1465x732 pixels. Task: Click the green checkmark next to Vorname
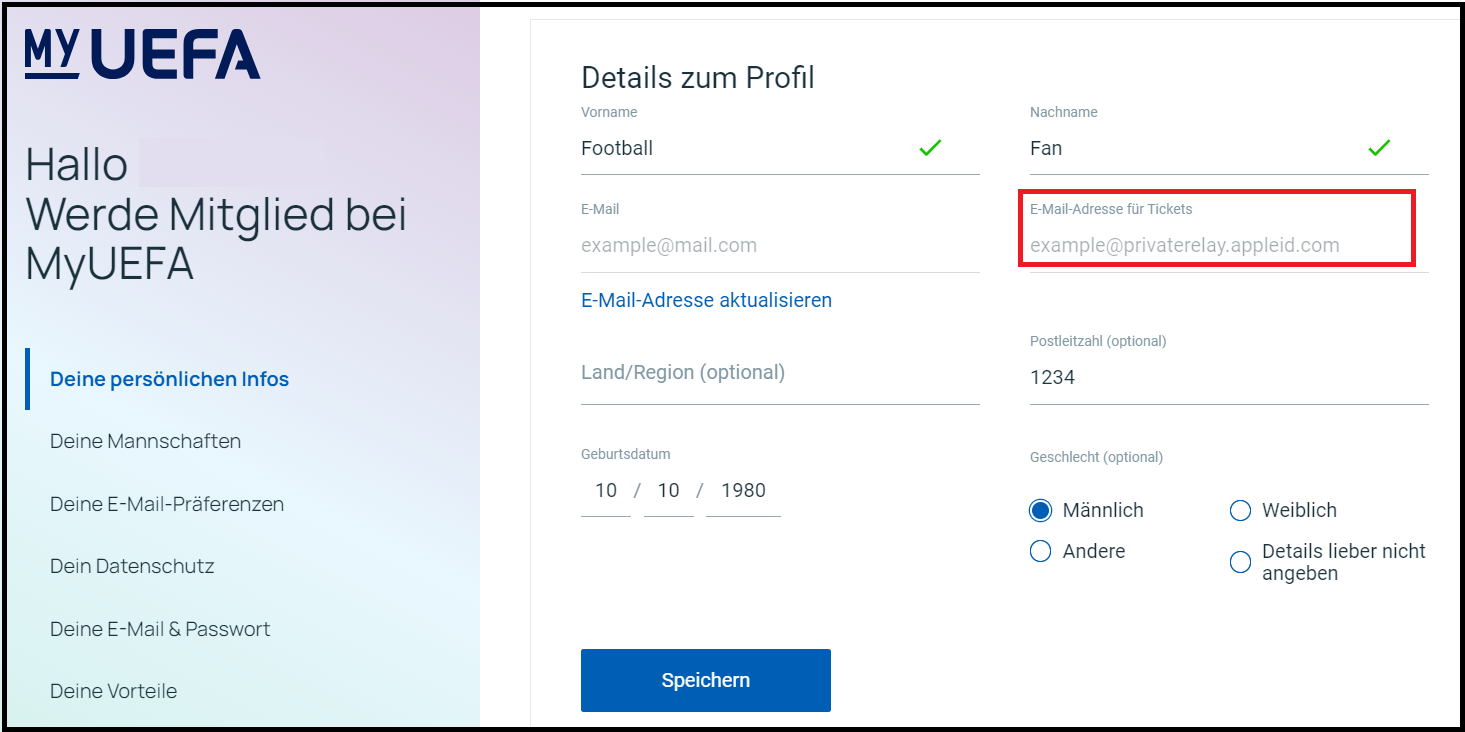pos(930,147)
